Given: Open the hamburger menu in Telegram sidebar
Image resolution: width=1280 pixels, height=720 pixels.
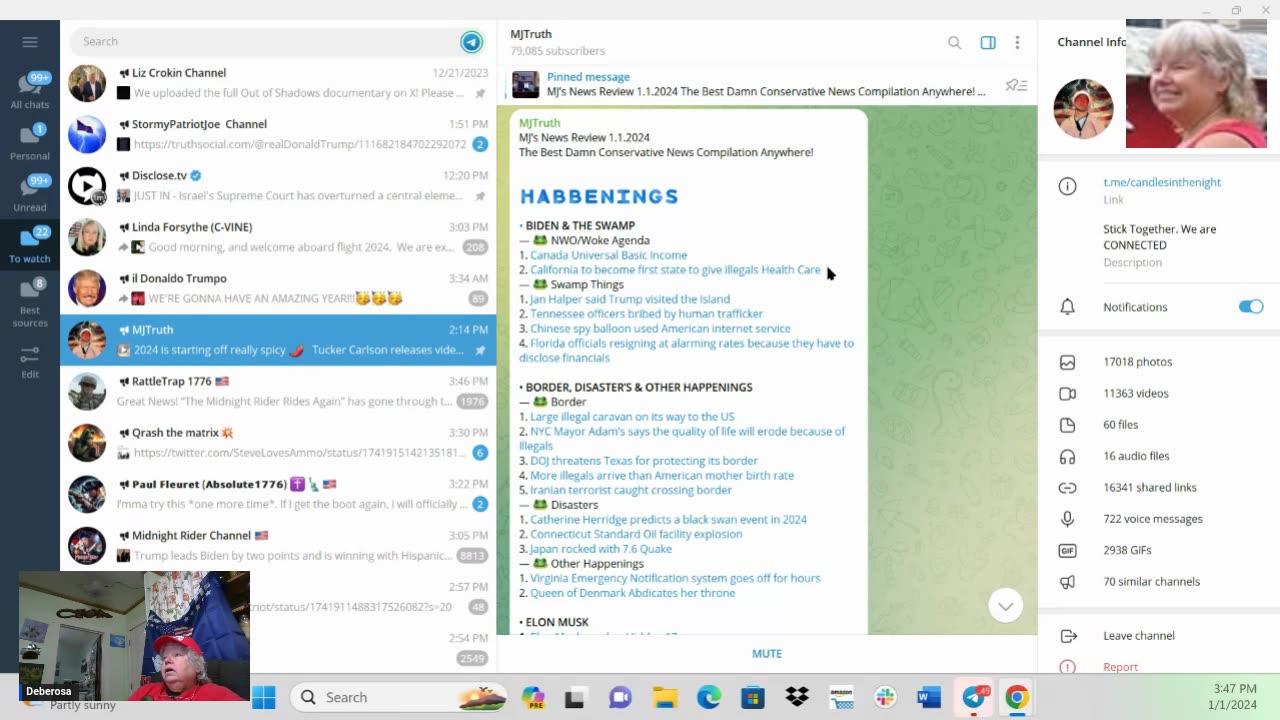Looking at the screenshot, I should tap(30, 42).
